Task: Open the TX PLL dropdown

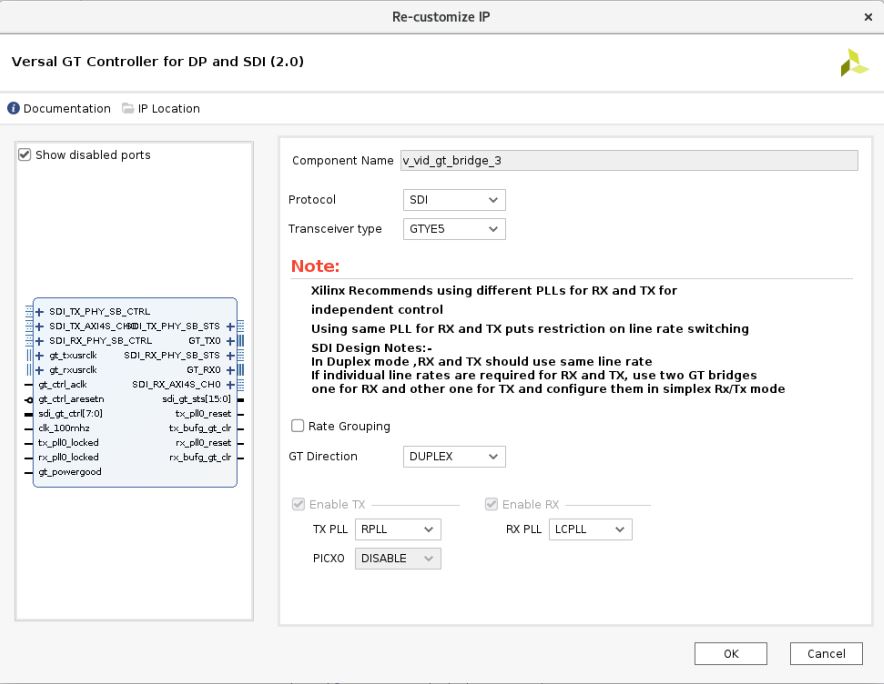Action: (x=397, y=530)
